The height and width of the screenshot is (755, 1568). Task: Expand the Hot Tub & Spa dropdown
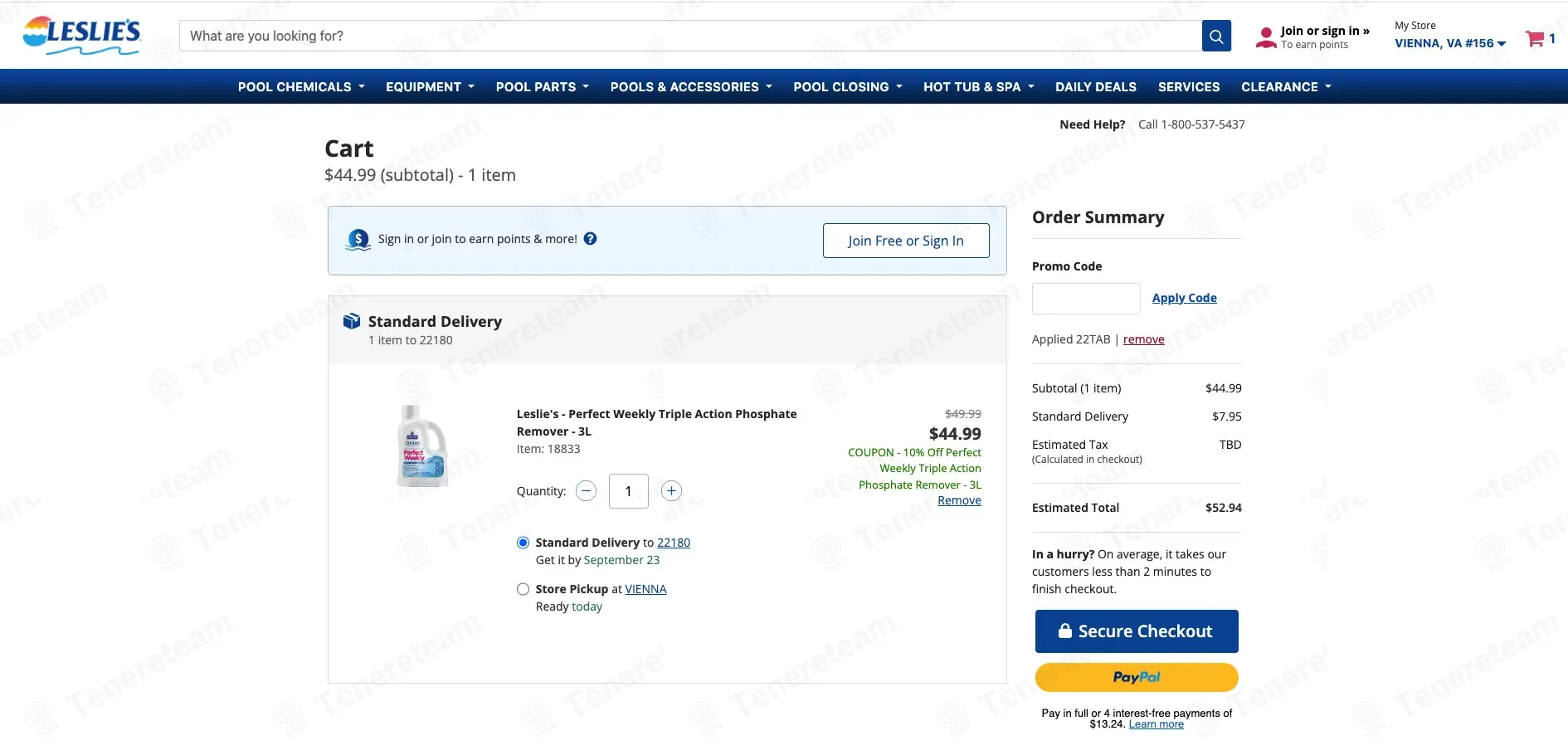(979, 86)
